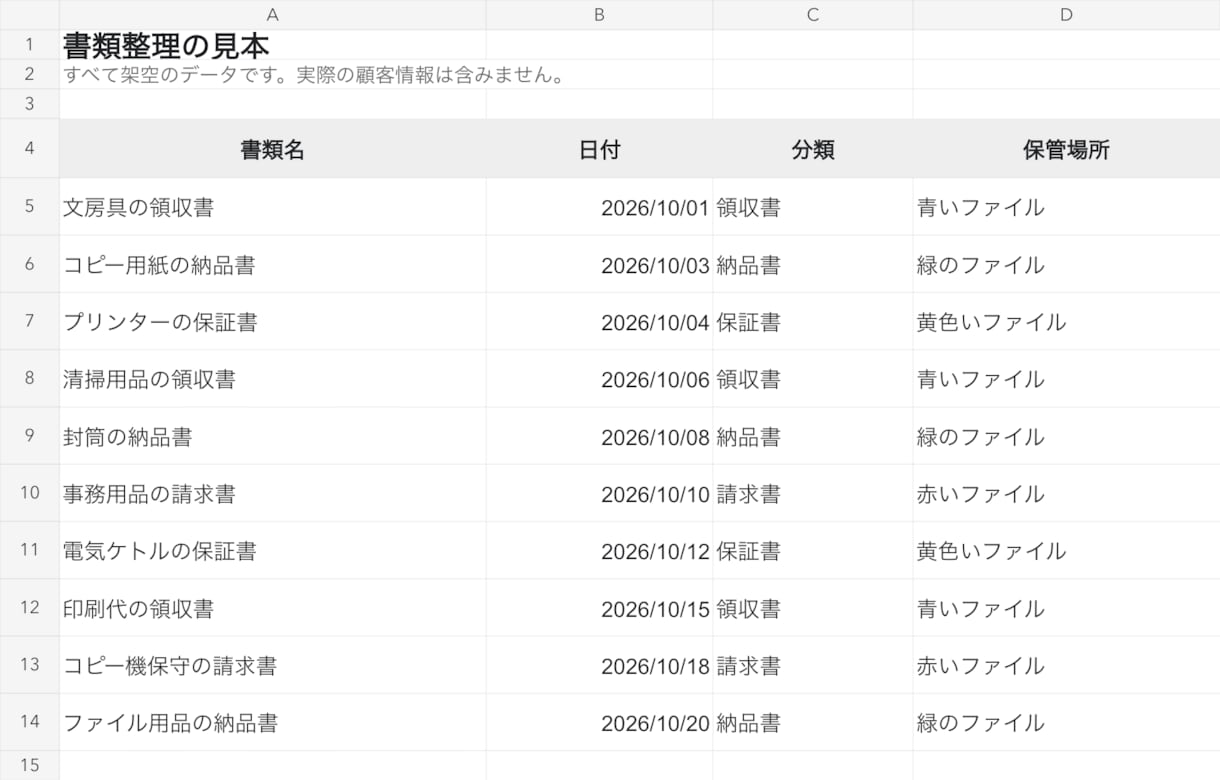Click cell 文房具の領収書
The height and width of the screenshot is (780, 1220).
pyautogui.click(x=273, y=207)
